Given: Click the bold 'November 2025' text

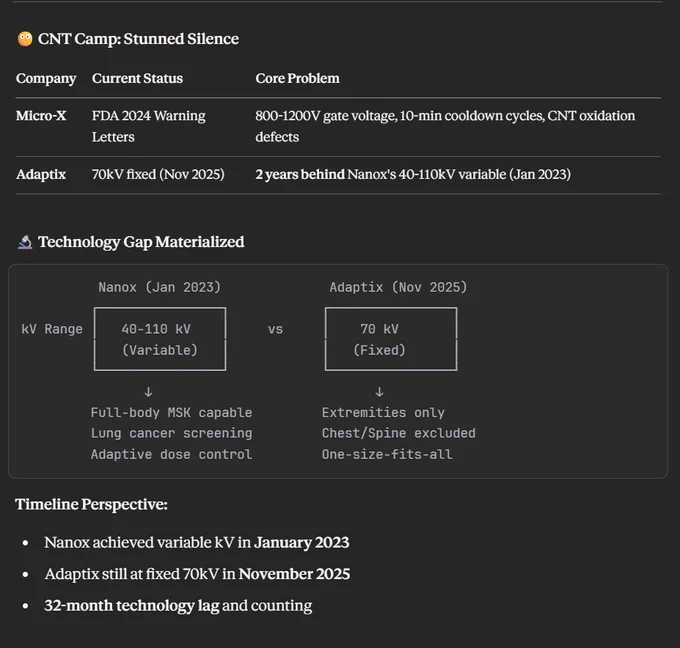Looking at the screenshot, I should tap(294, 574).
